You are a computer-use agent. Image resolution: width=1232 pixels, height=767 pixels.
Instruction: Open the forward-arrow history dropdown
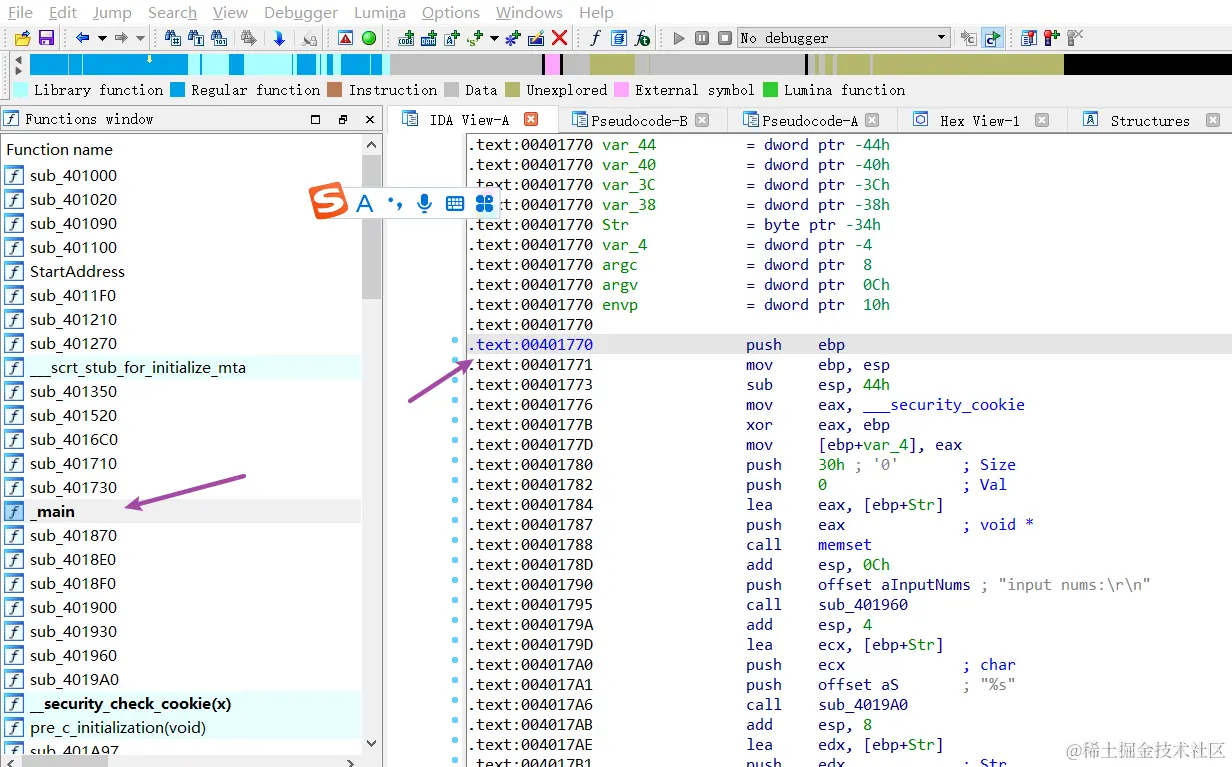pos(140,38)
